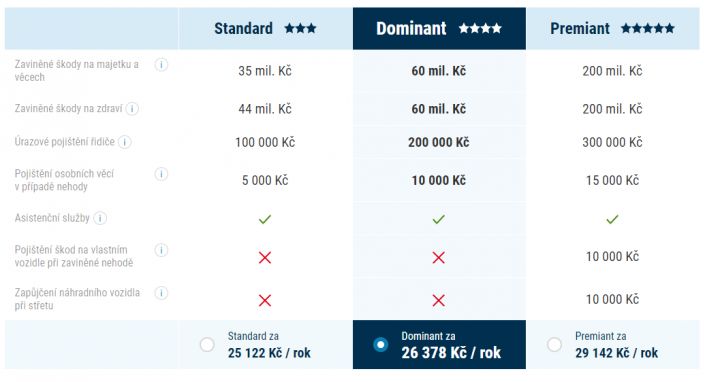Click the Premiant za 29 142 Kč price label

point(616,345)
